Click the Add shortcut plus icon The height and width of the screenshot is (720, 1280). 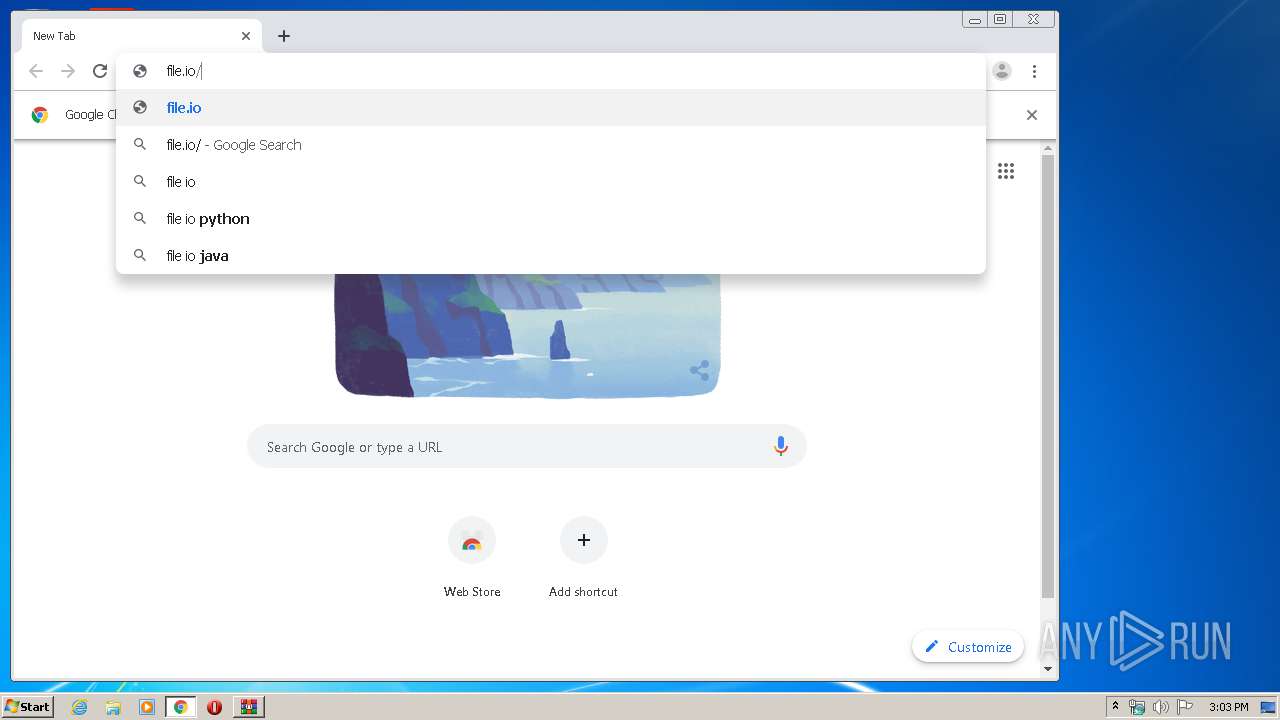point(584,540)
